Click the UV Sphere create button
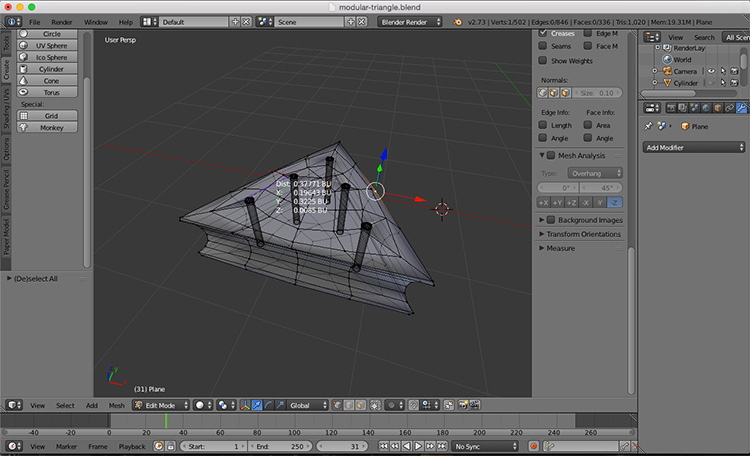The image size is (750, 456). point(51,46)
